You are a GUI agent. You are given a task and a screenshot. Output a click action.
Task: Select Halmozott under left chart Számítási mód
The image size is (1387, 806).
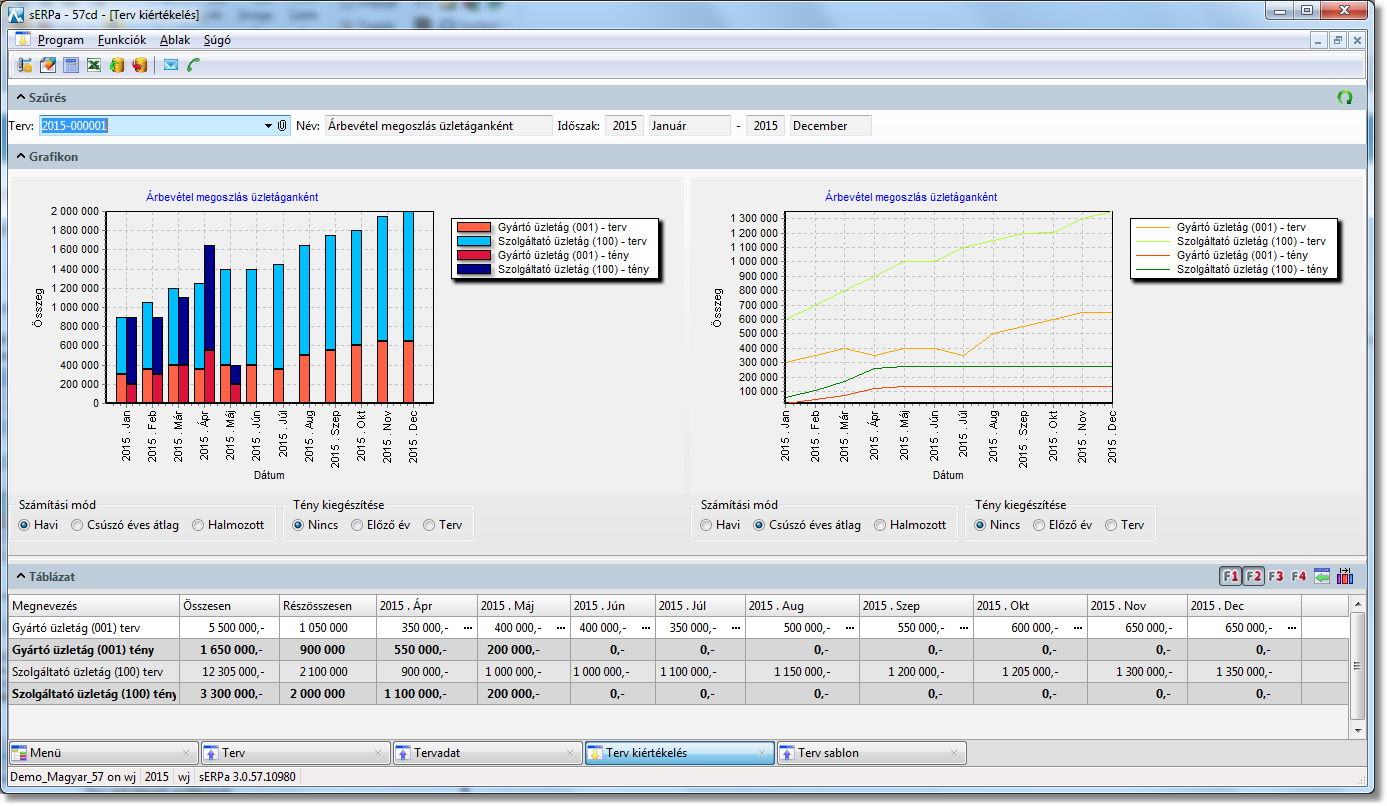click(199, 525)
